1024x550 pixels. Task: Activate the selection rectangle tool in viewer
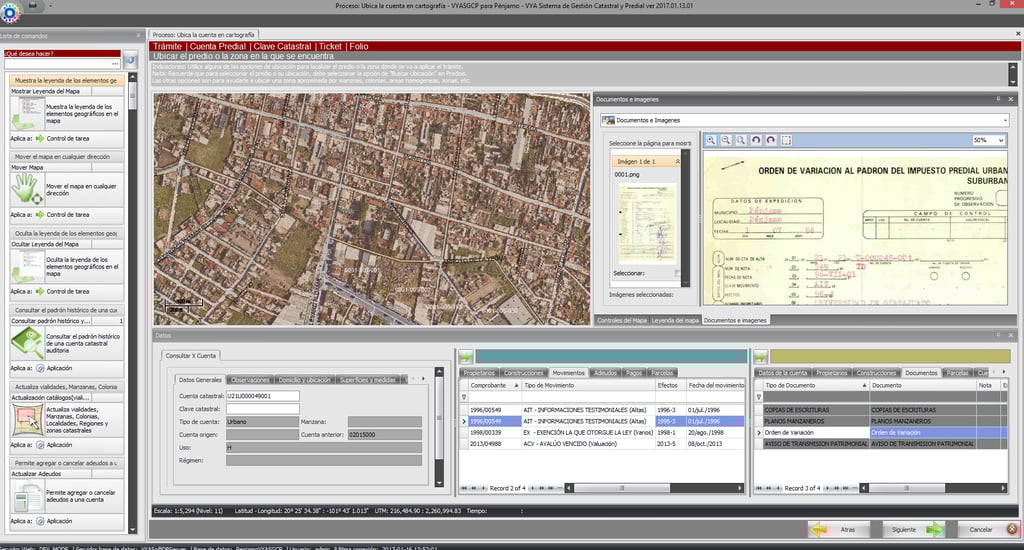(x=786, y=141)
